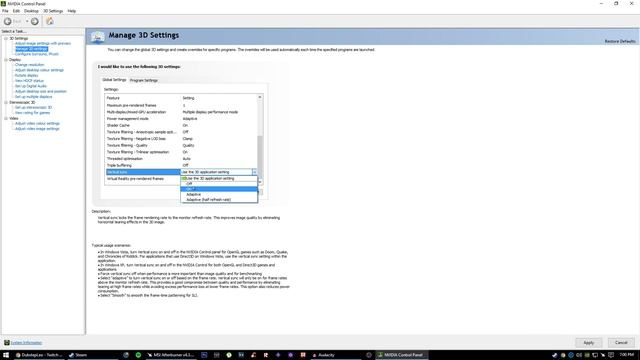Open the Edit menu

pos(16,11)
